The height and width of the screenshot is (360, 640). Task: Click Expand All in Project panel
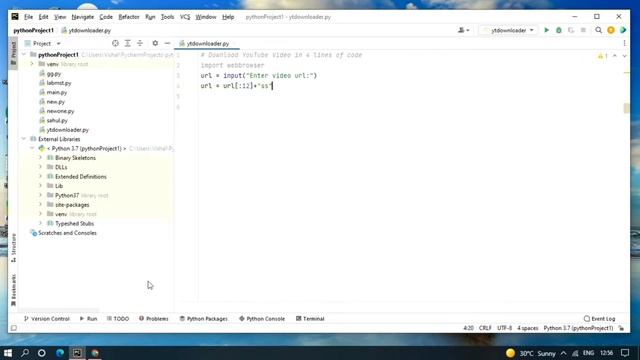[x=127, y=43]
